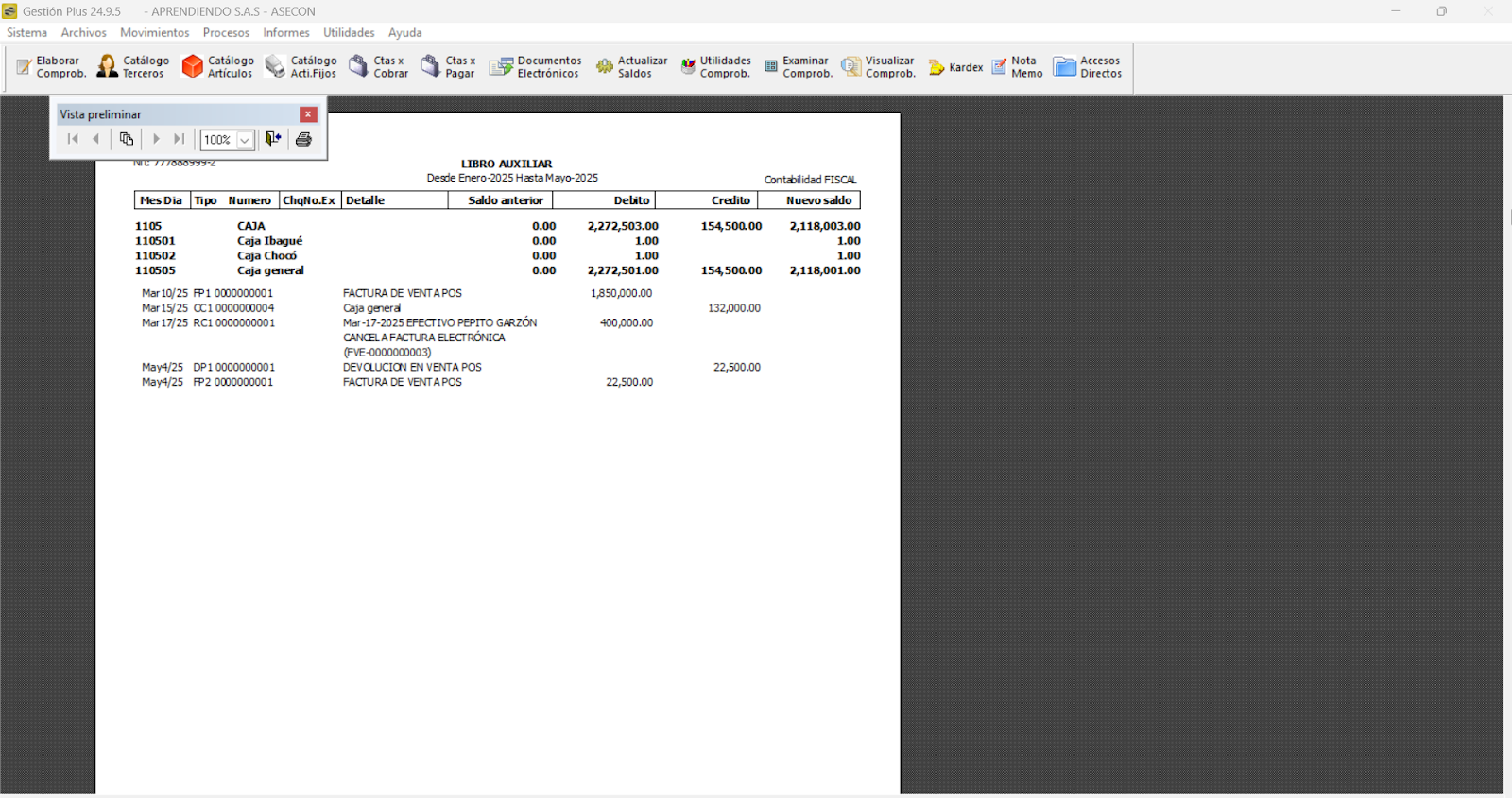Open Documentos Electrónicos
Image resolution: width=1512 pixels, height=798 pixels.
pyautogui.click(x=535, y=67)
